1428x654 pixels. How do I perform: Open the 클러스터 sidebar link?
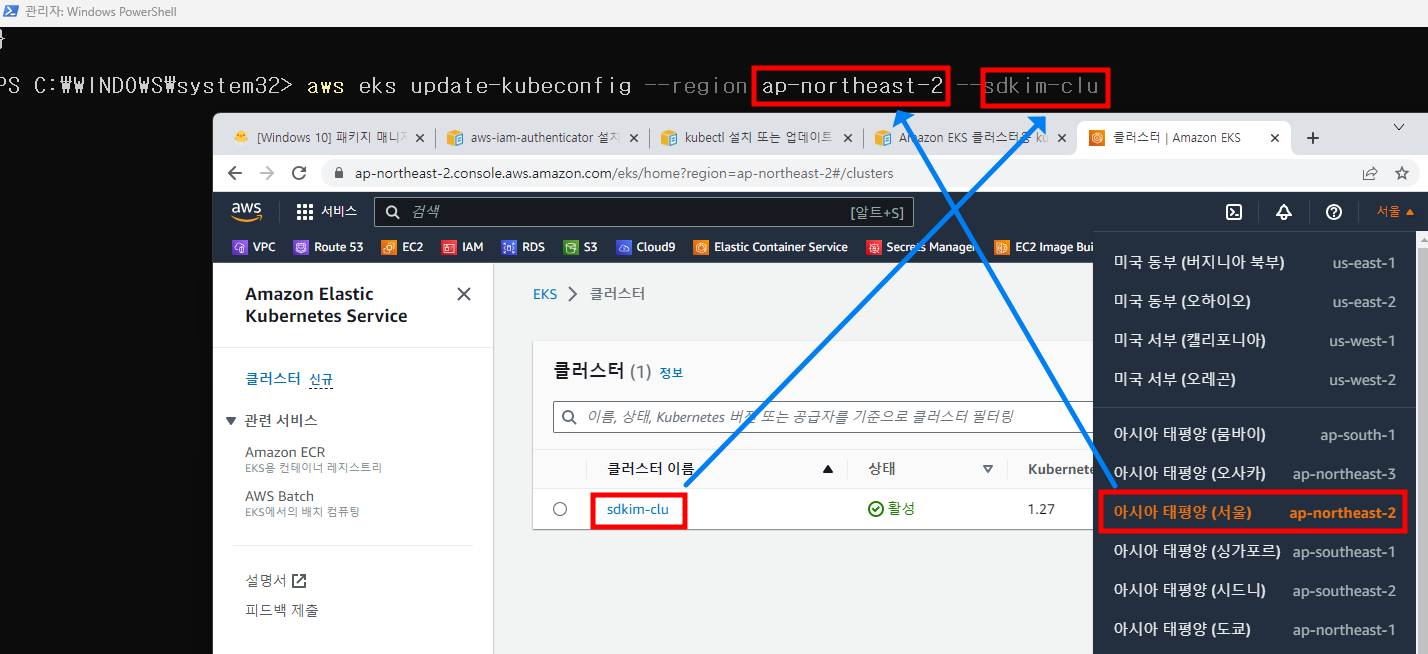(272, 379)
